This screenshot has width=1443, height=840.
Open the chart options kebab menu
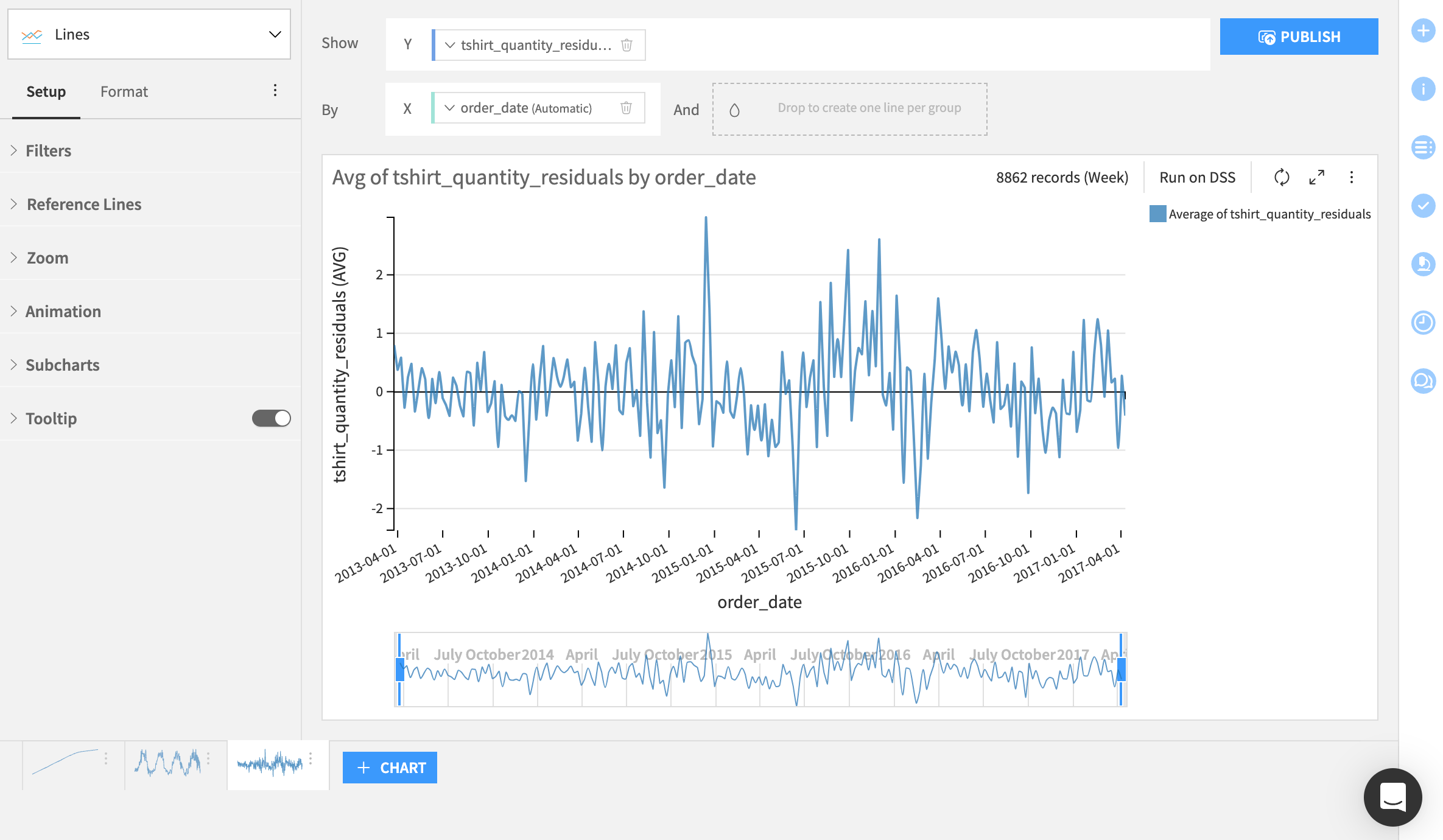(x=1352, y=177)
